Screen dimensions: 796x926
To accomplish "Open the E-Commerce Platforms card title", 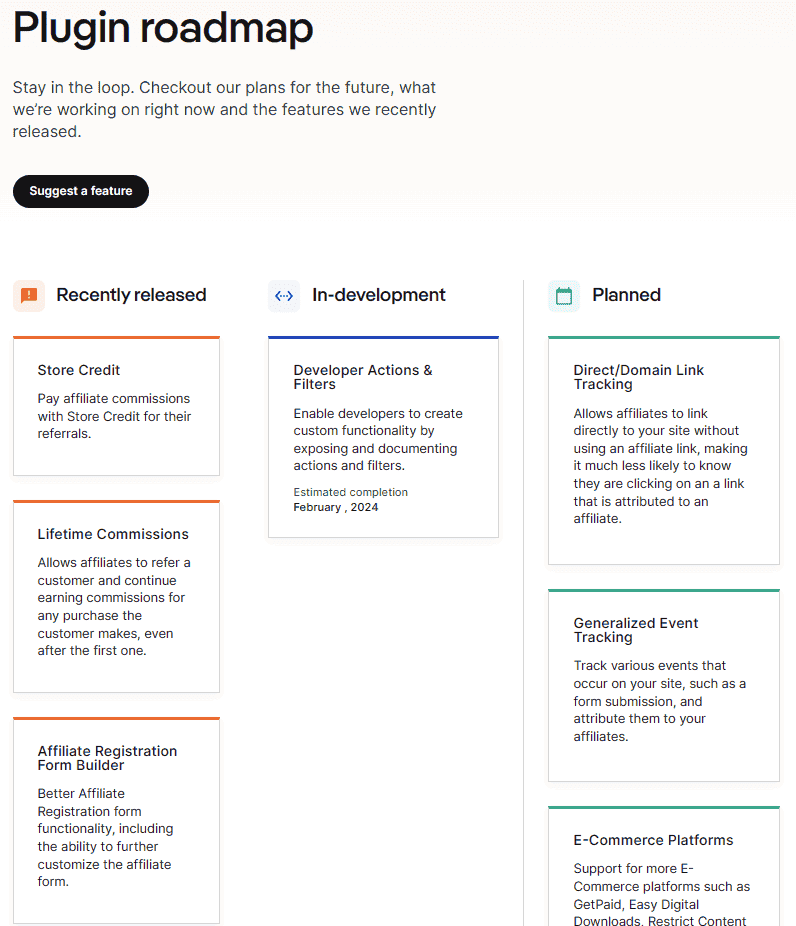I will point(653,840).
